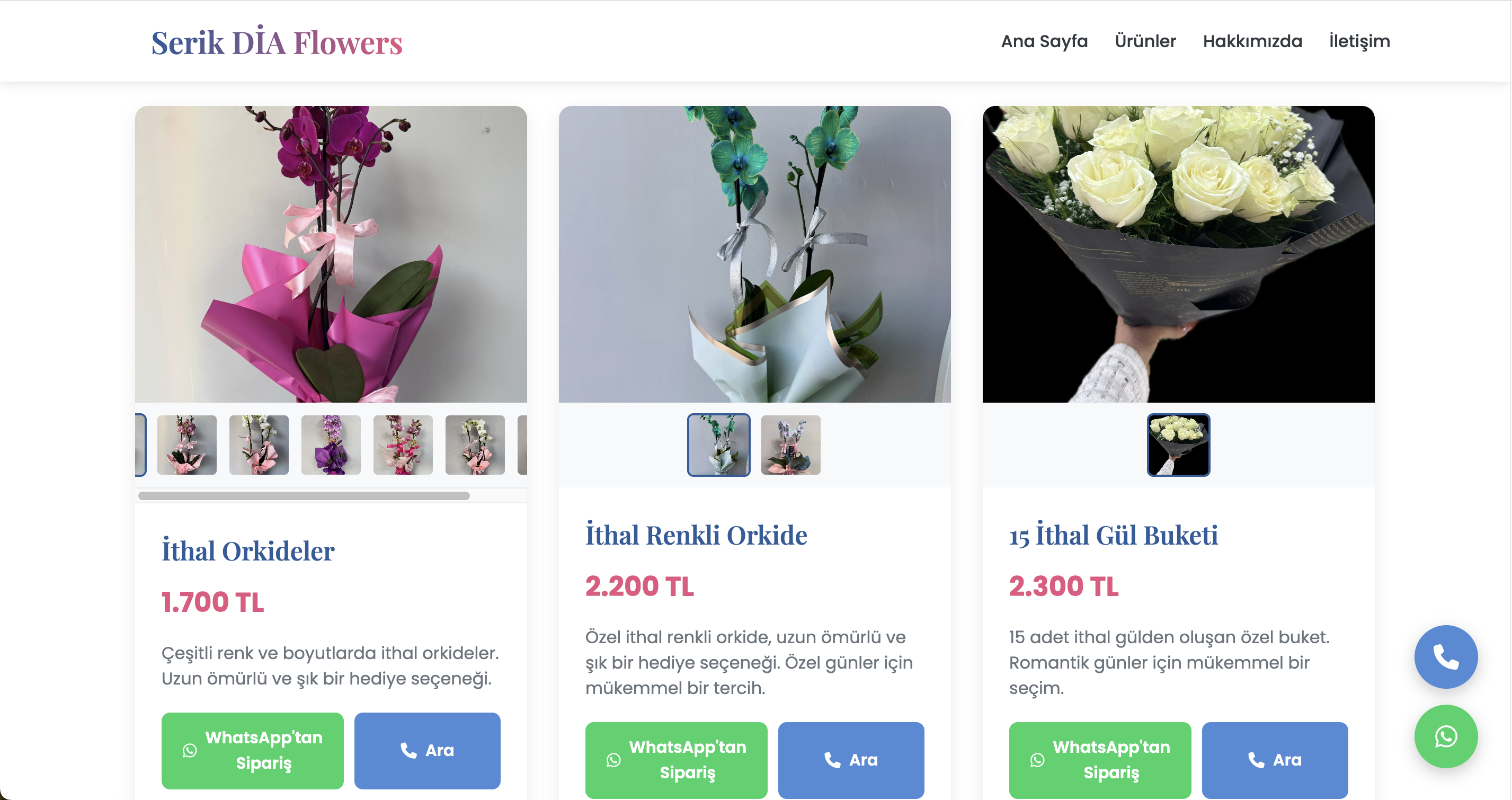This screenshot has height=800, width=1512.
Task: Click the horizontal thumbnail scrollbar under İthal Orkideler
Action: 304,496
